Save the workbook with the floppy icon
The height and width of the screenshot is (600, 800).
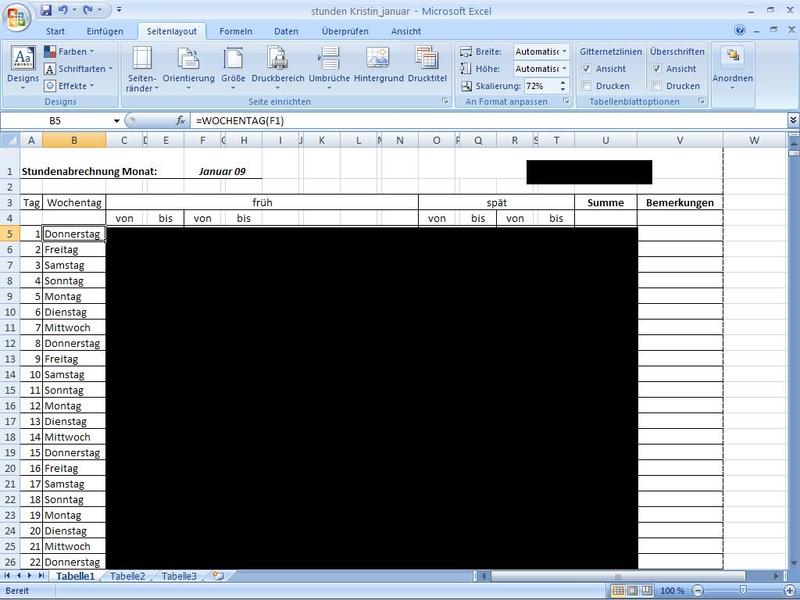pos(46,10)
